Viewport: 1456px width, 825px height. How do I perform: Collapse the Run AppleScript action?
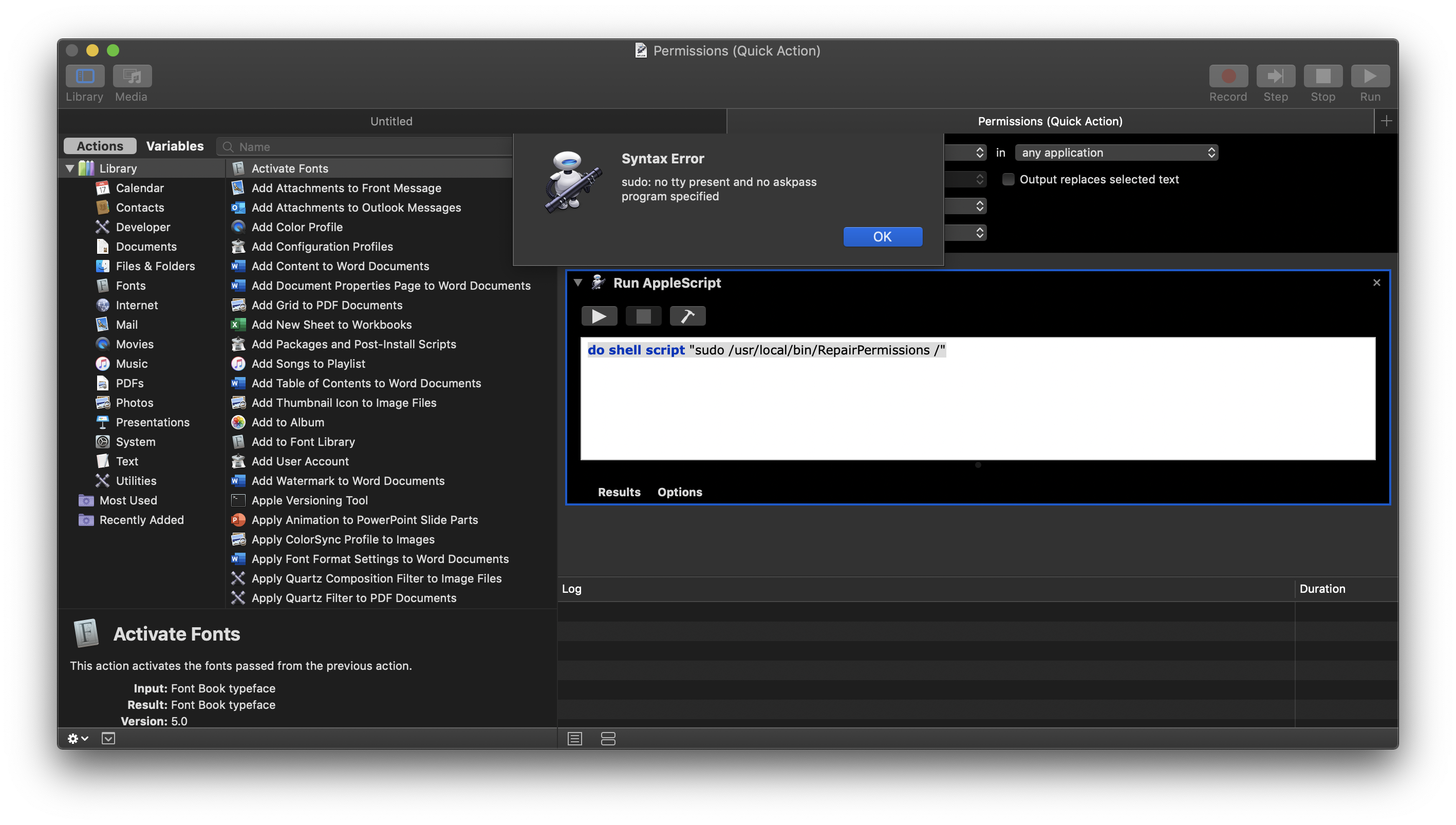coord(577,282)
